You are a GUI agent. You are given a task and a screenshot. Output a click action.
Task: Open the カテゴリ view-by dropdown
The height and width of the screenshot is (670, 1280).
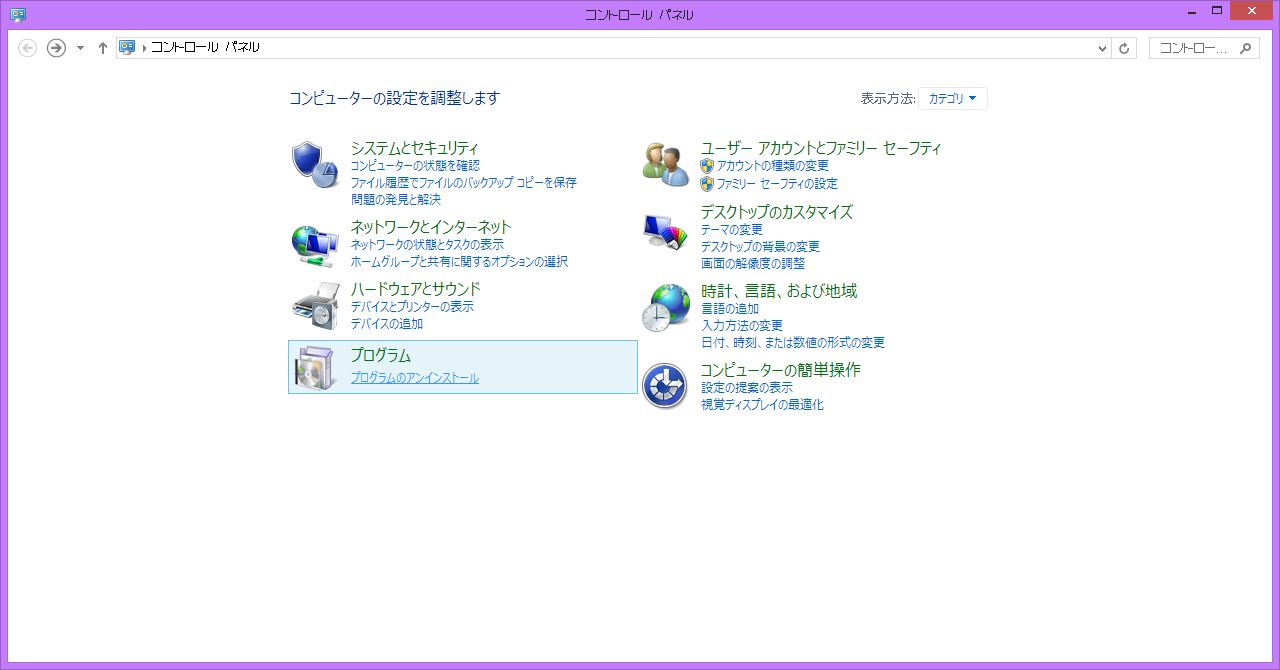[953, 98]
